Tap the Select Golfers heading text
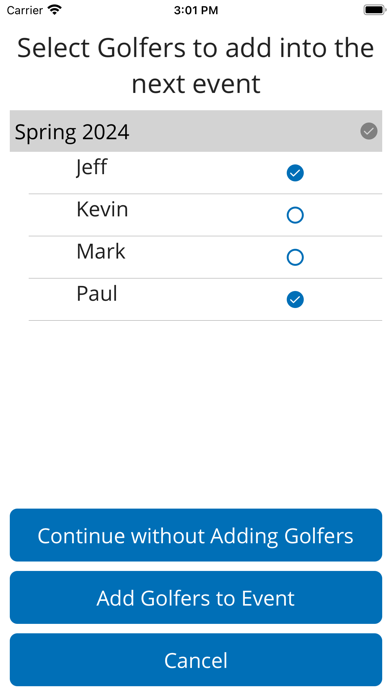The width and height of the screenshot is (392, 696). (196, 66)
